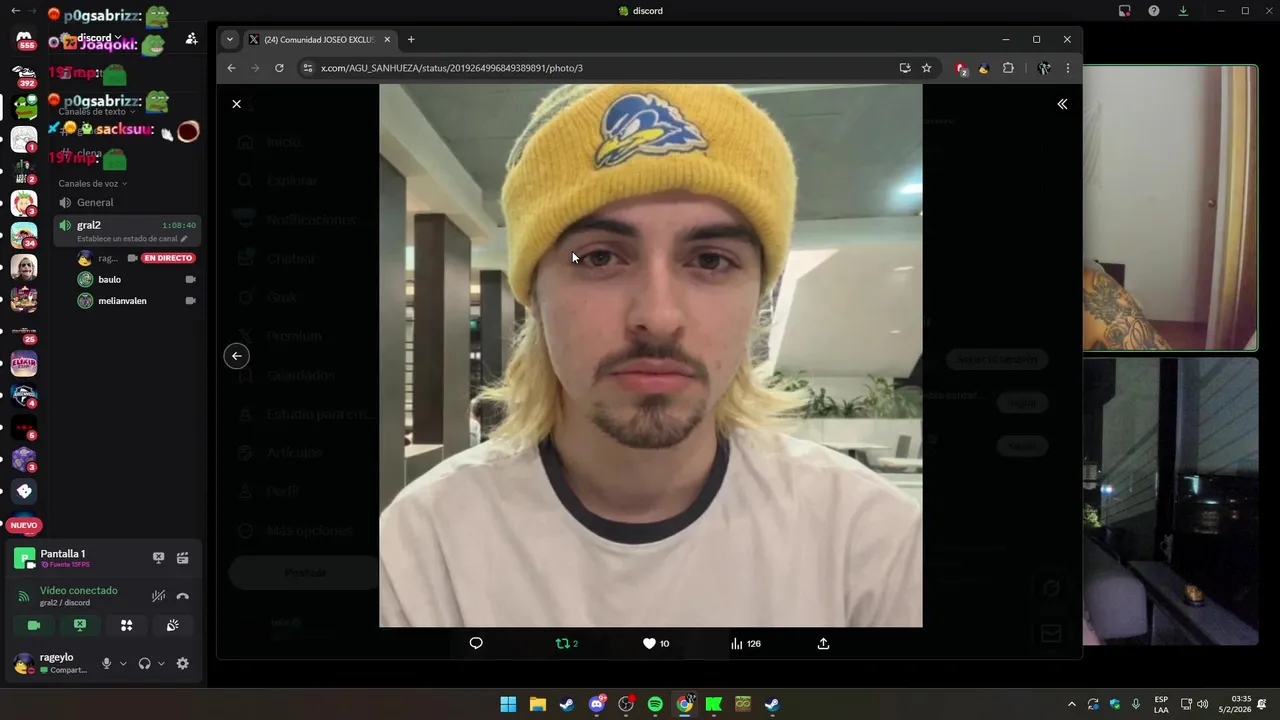Toggle noise suppression in voice panel

coord(158,596)
